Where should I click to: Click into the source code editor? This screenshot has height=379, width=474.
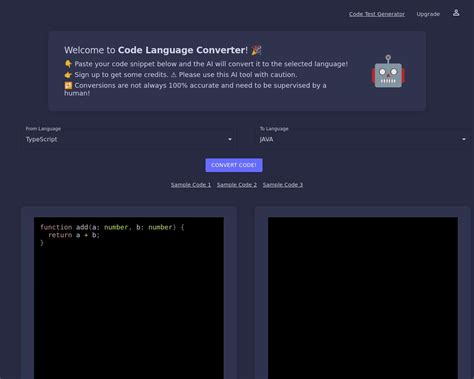point(129,298)
